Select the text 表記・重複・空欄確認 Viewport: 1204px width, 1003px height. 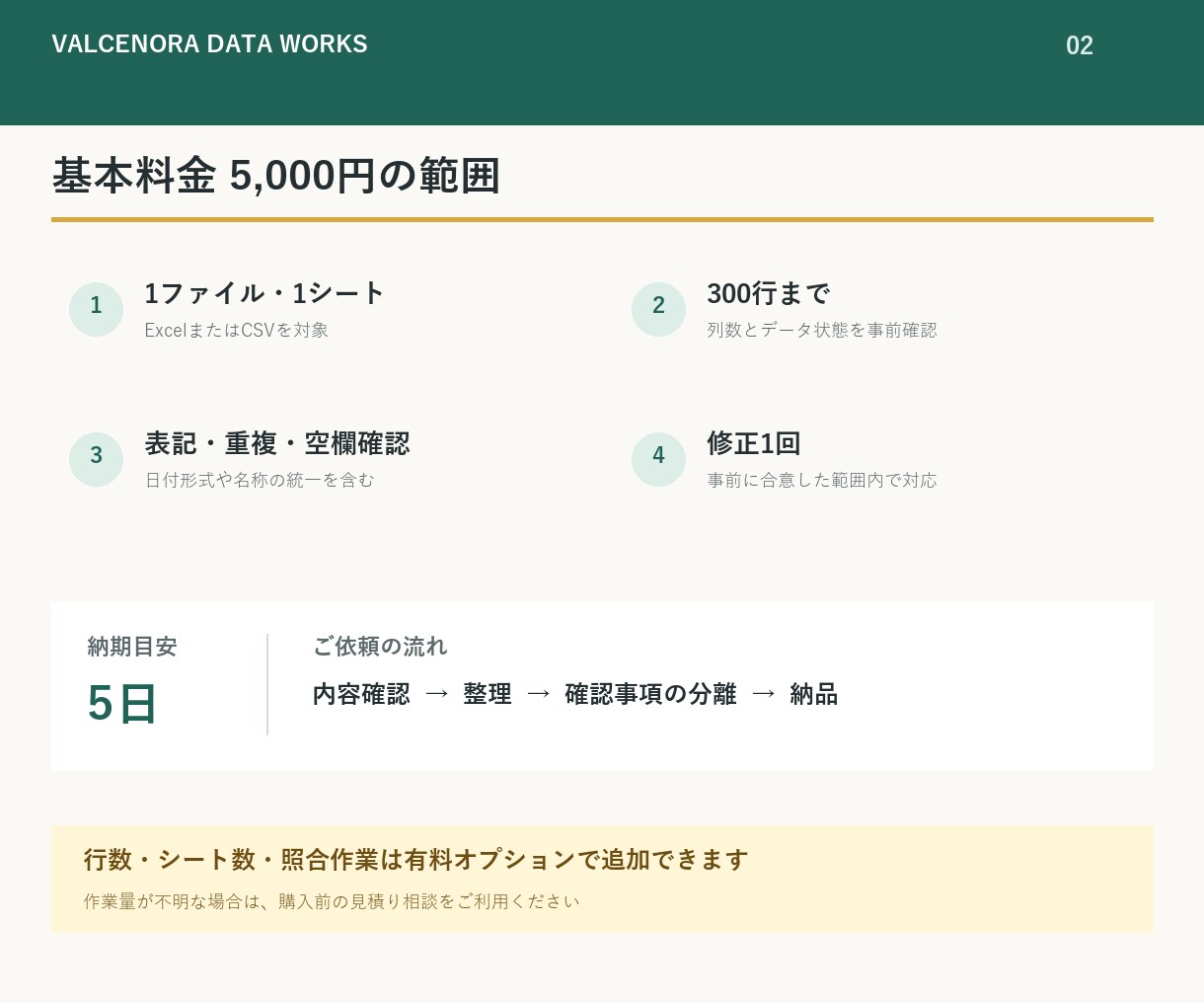tap(277, 443)
